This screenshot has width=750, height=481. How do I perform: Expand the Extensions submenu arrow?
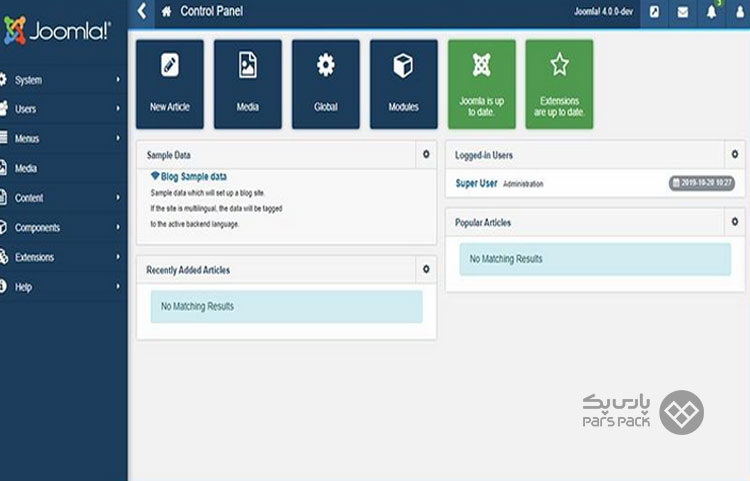click(118, 257)
